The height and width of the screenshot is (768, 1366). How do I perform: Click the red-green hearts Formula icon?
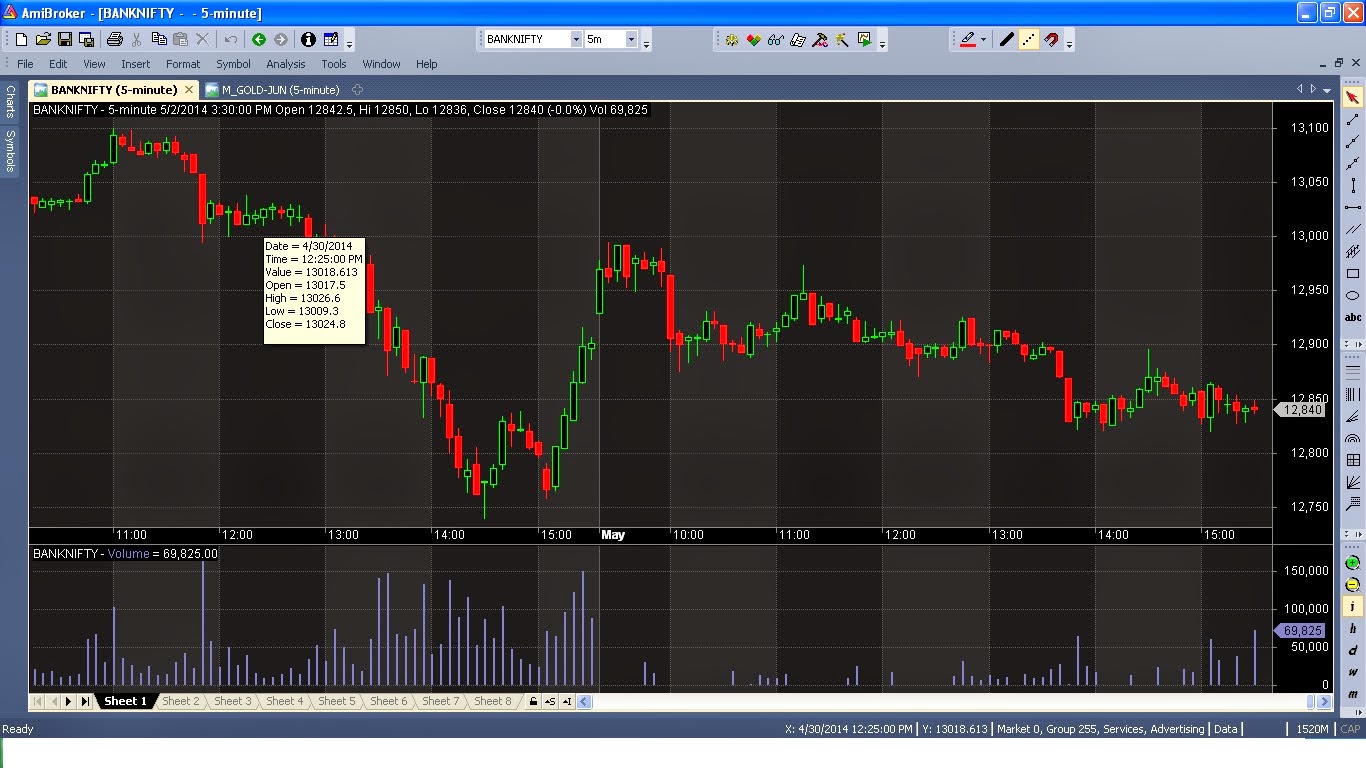click(753, 40)
